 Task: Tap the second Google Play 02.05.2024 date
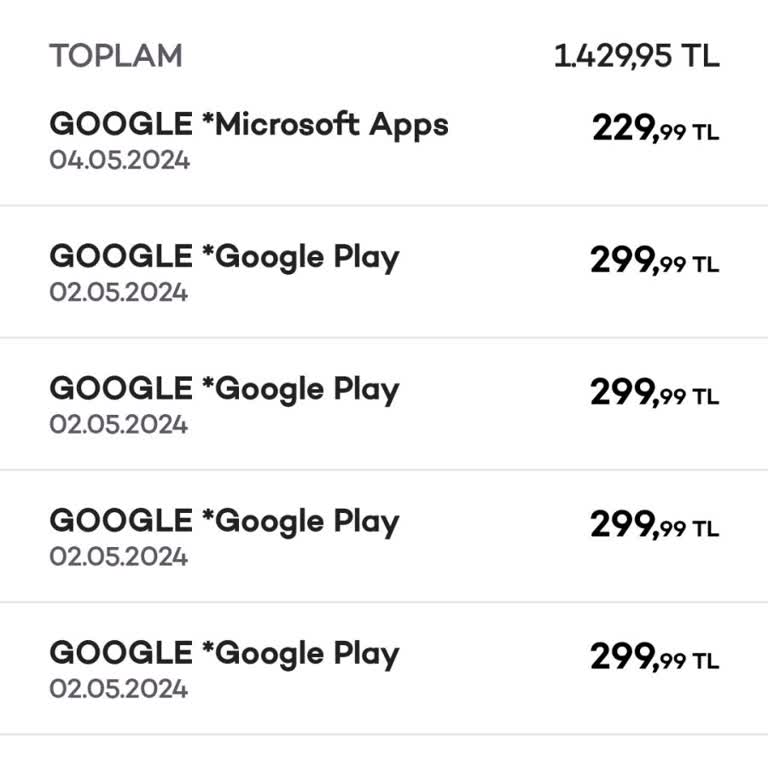pyautogui.click(x=119, y=424)
